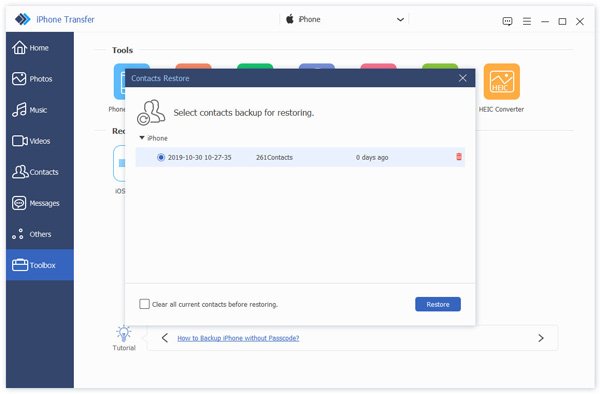Open Contacts section in sidebar

pos(40,172)
